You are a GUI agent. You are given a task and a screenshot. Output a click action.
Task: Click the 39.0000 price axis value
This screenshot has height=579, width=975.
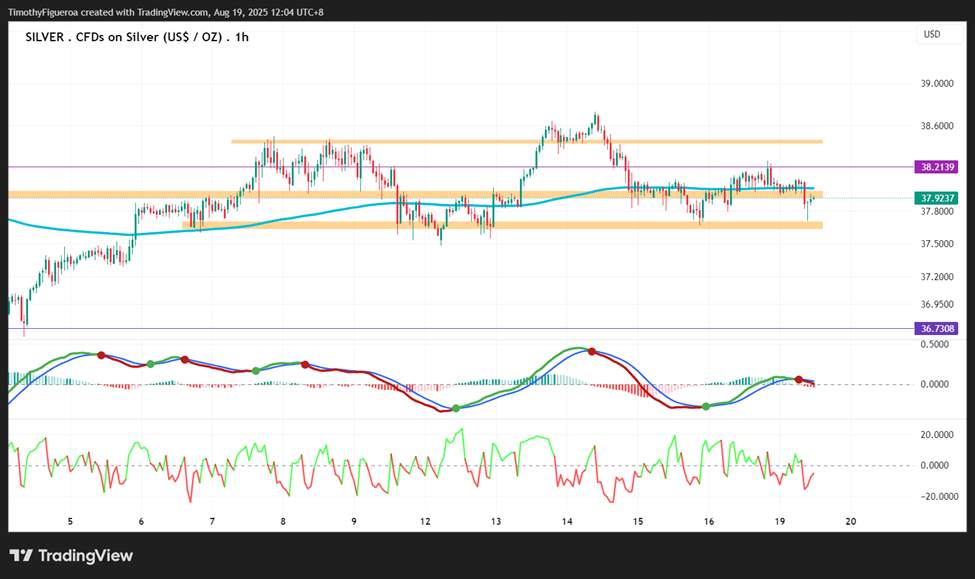(937, 83)
